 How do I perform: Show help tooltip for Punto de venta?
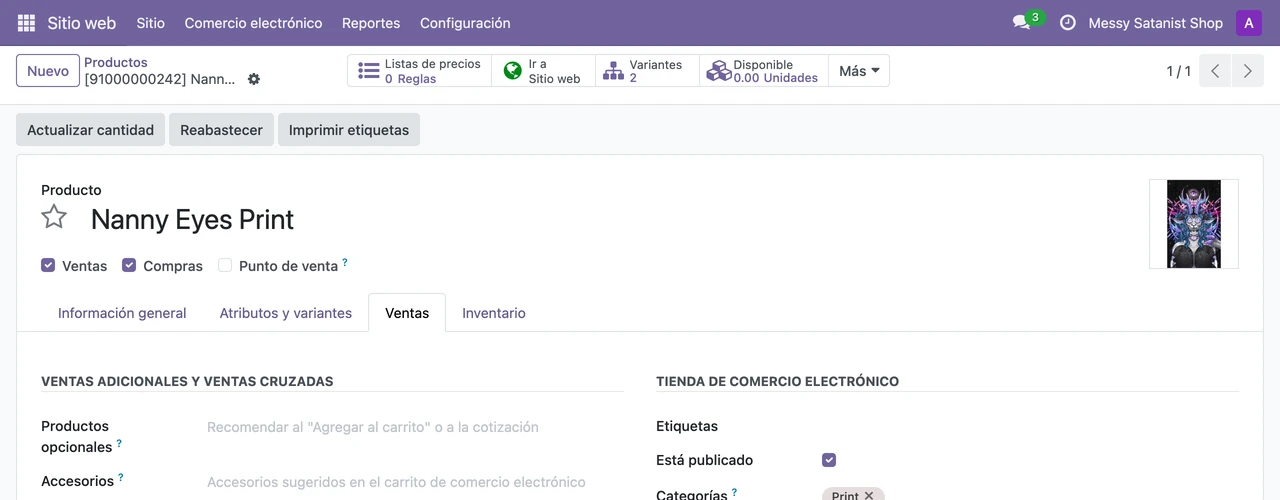tap(345, 262)
